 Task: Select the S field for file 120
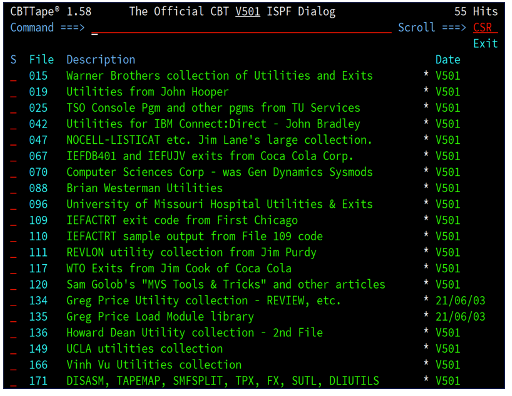pos(13,284)
